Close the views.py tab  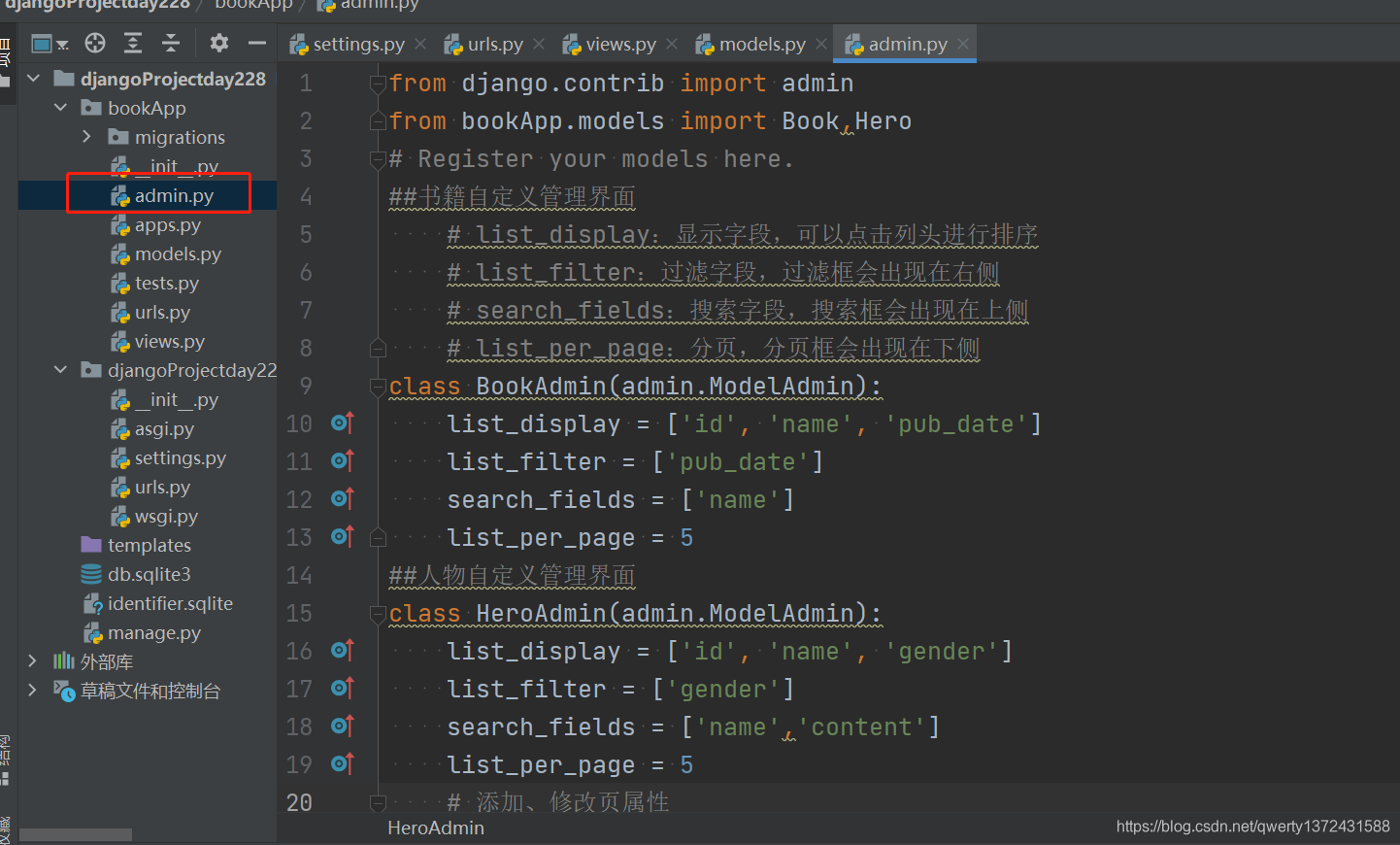pyautogui.click(x=672, y=44)
